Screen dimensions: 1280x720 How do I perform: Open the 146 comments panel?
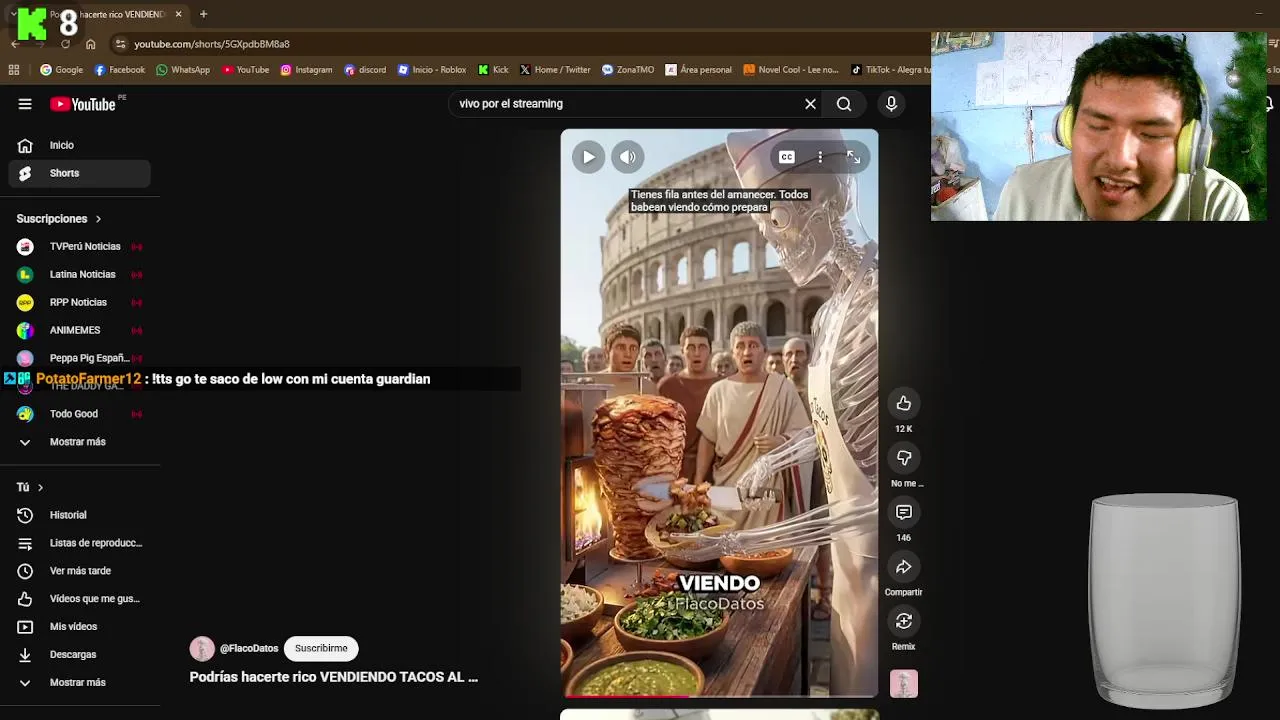click(x=903, y=512)
